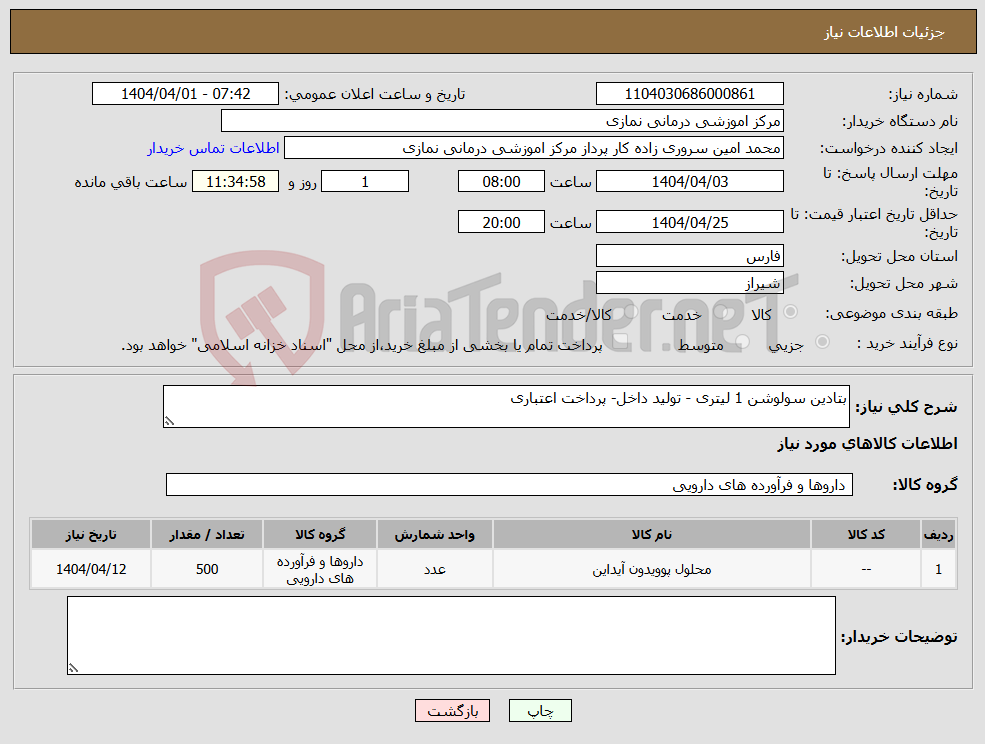Image resolution: width=985 pixels, height=744 pixels.
Task: Click the deadline time field 08:00
Action: coord(501,182)
